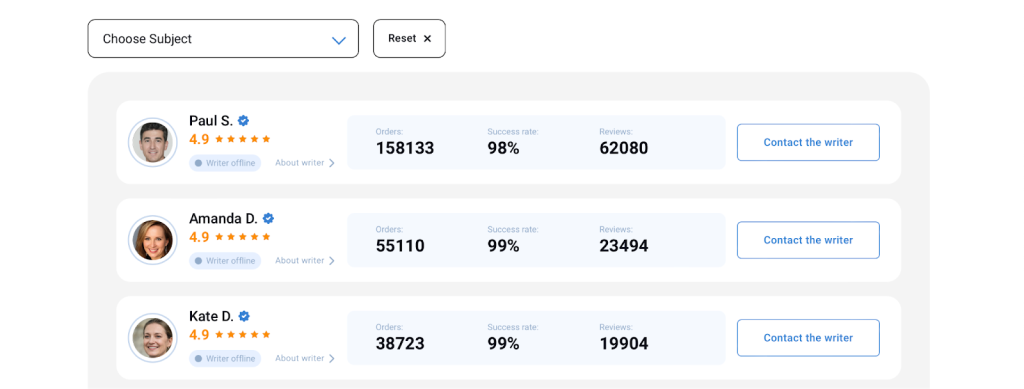Click Writer offline badge for Kate D.

point(225,358)
